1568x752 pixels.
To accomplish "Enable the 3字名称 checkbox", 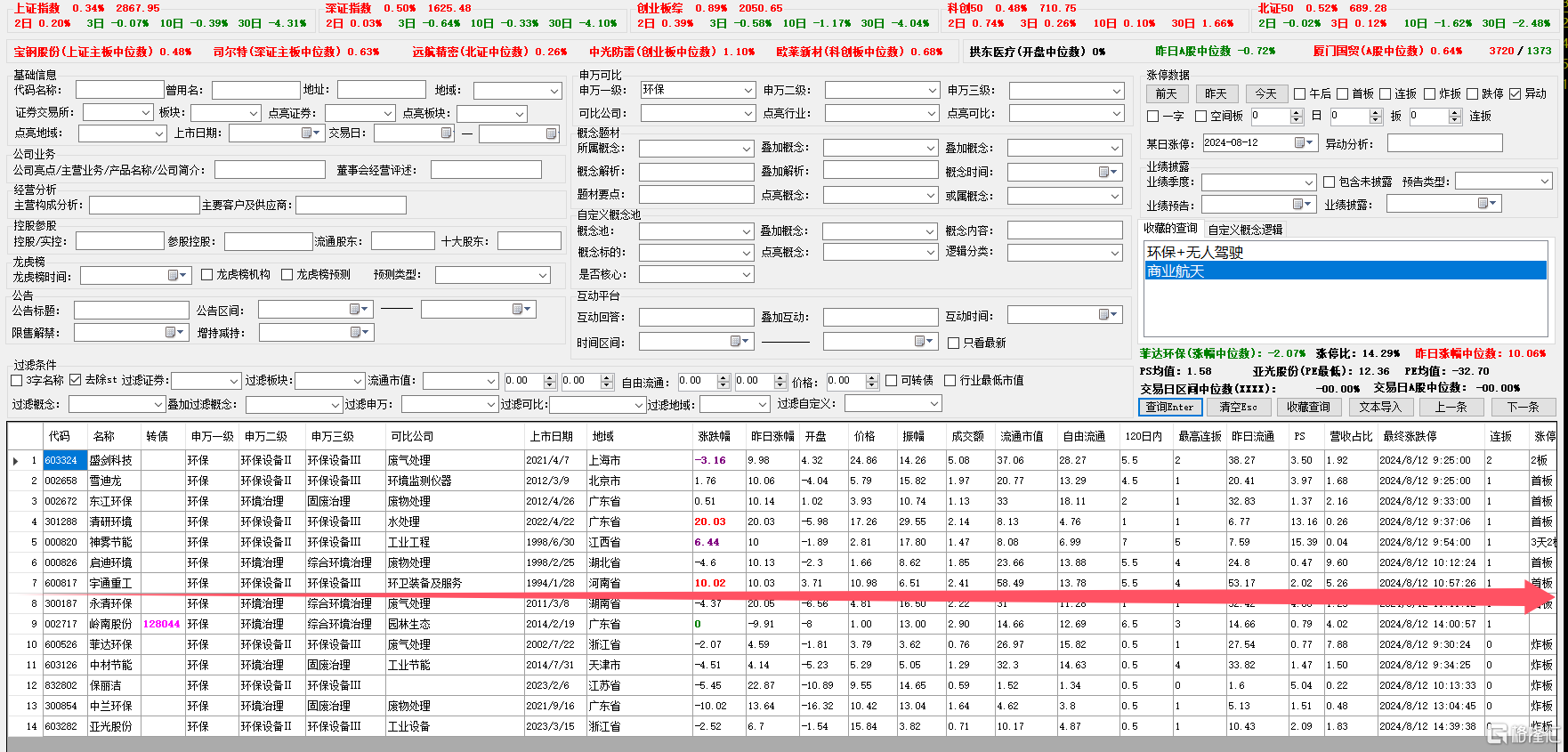I will pos(16,380).
